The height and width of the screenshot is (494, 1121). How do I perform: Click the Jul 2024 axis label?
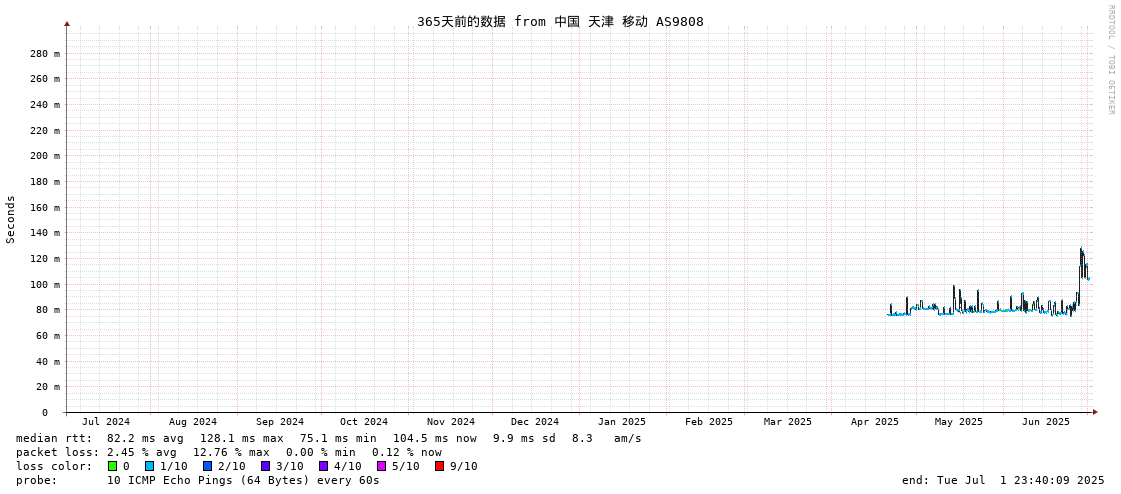click(107, 422)
